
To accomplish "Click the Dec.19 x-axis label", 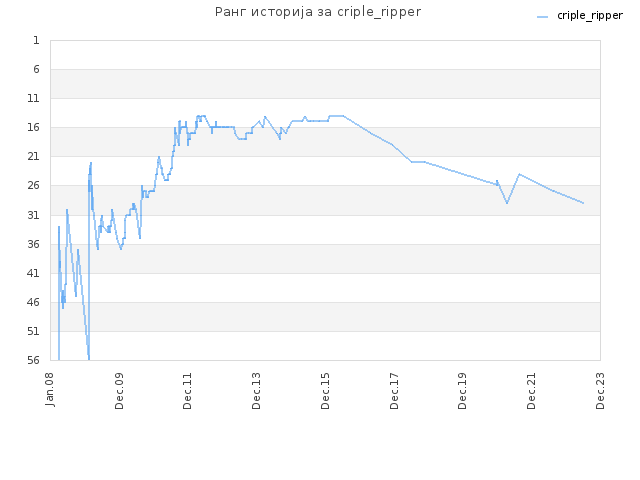I will click(462, 391).
